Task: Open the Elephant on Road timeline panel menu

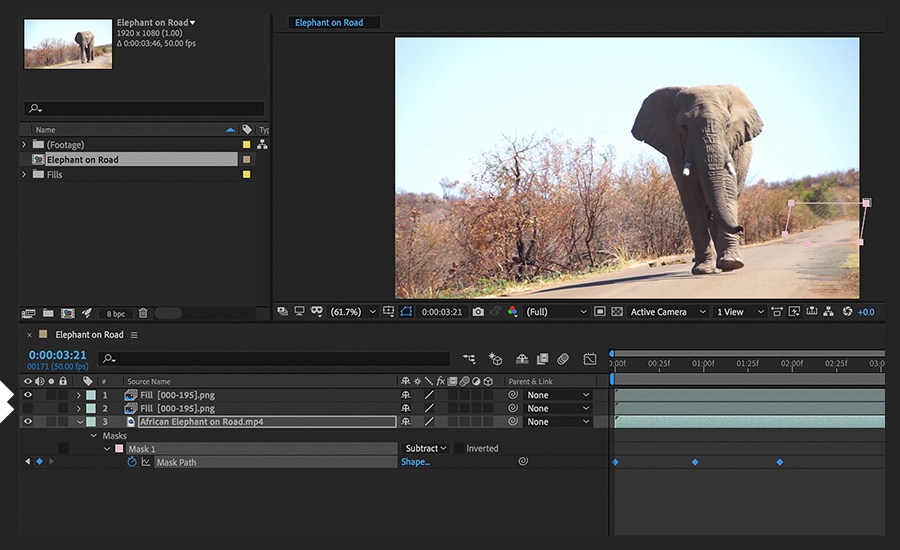Action: click(x=134, y=335)
